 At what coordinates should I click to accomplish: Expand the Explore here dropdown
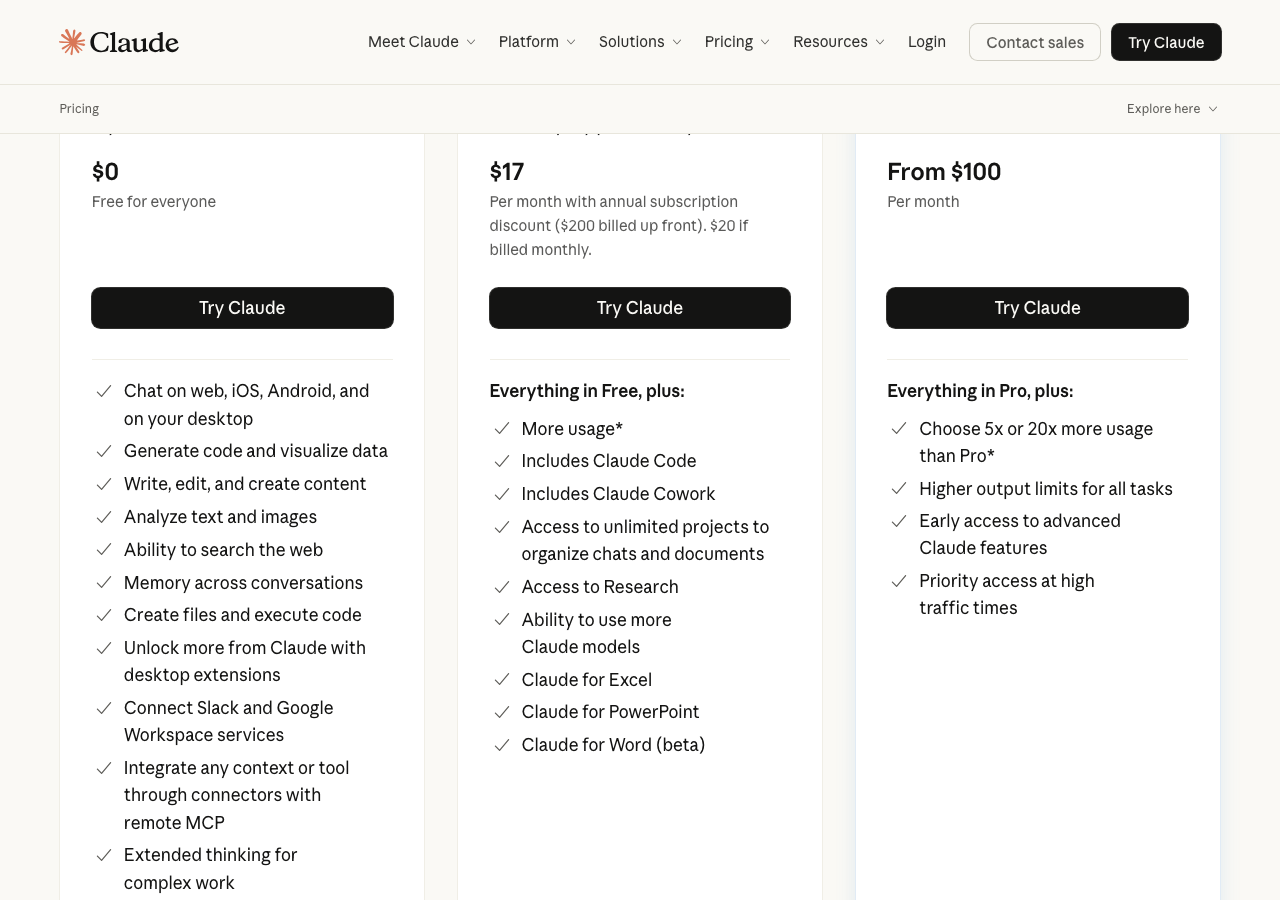click(1171, 109)
